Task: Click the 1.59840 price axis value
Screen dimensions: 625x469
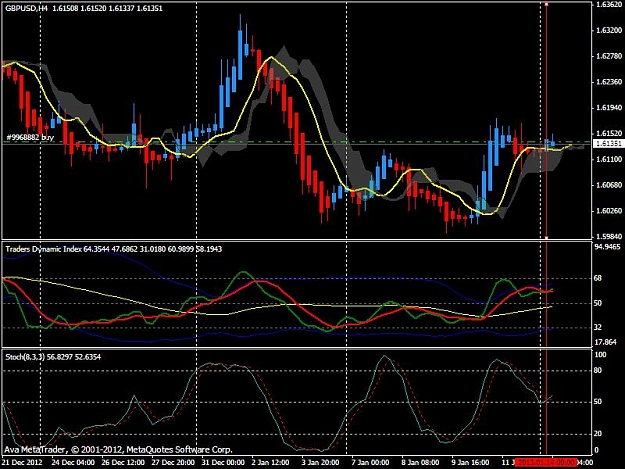Action: pyautogui.click(x=608, y=236)
